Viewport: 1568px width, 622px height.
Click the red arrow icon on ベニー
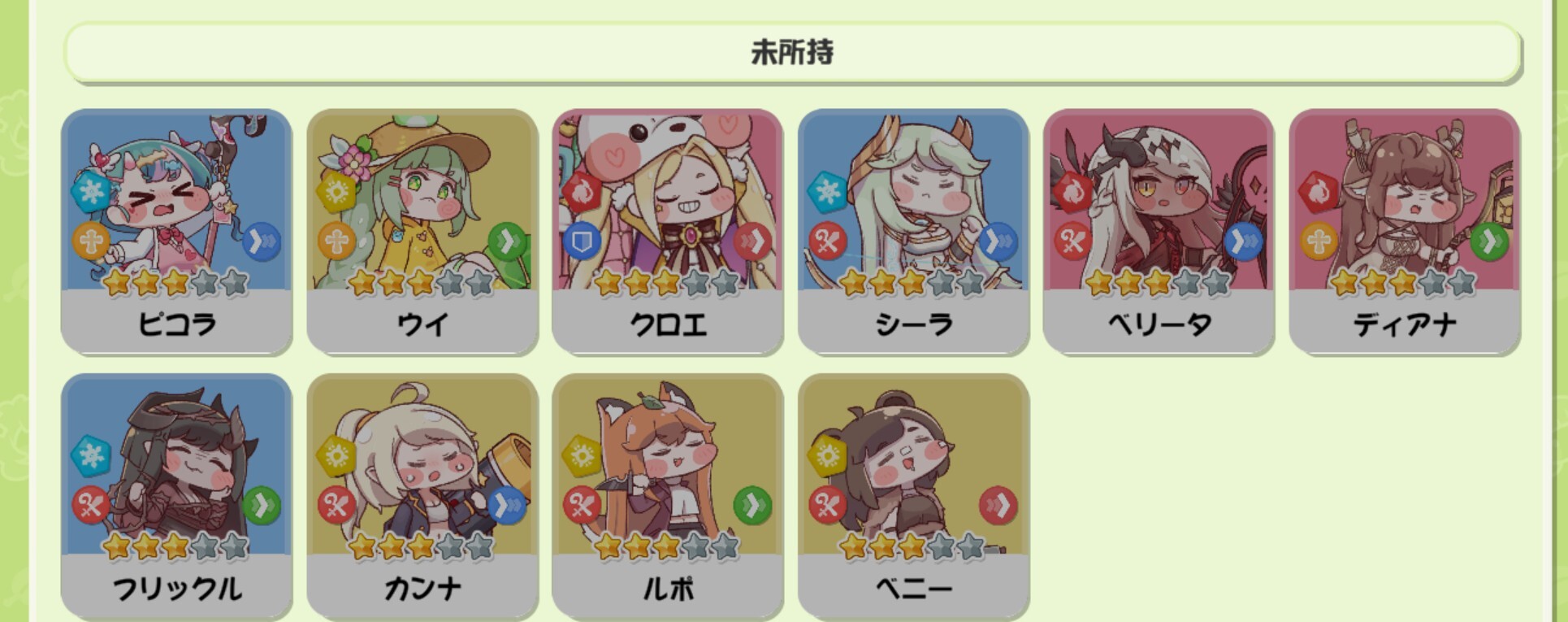click(x=998, y=506)
